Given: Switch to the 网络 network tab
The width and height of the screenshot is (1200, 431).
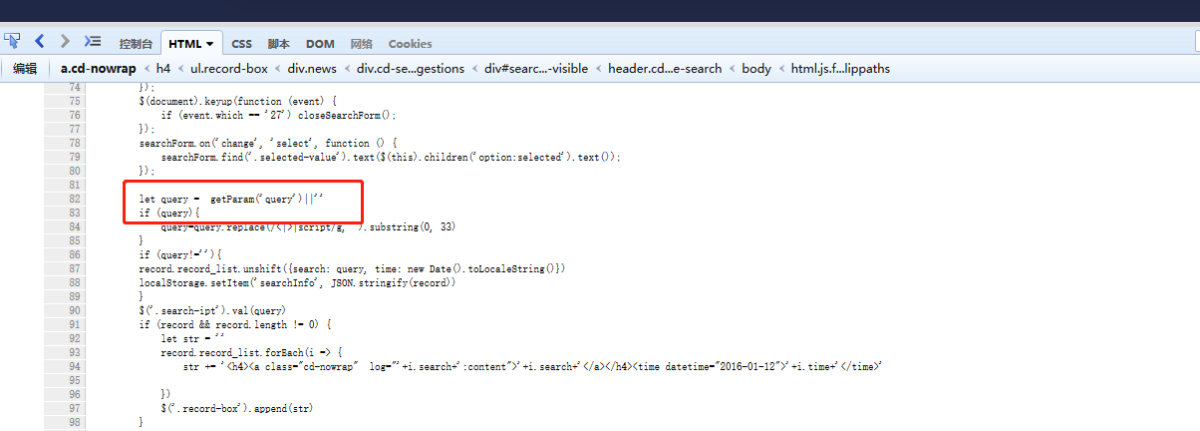Looking at the screenshot, I should [361, 44].
